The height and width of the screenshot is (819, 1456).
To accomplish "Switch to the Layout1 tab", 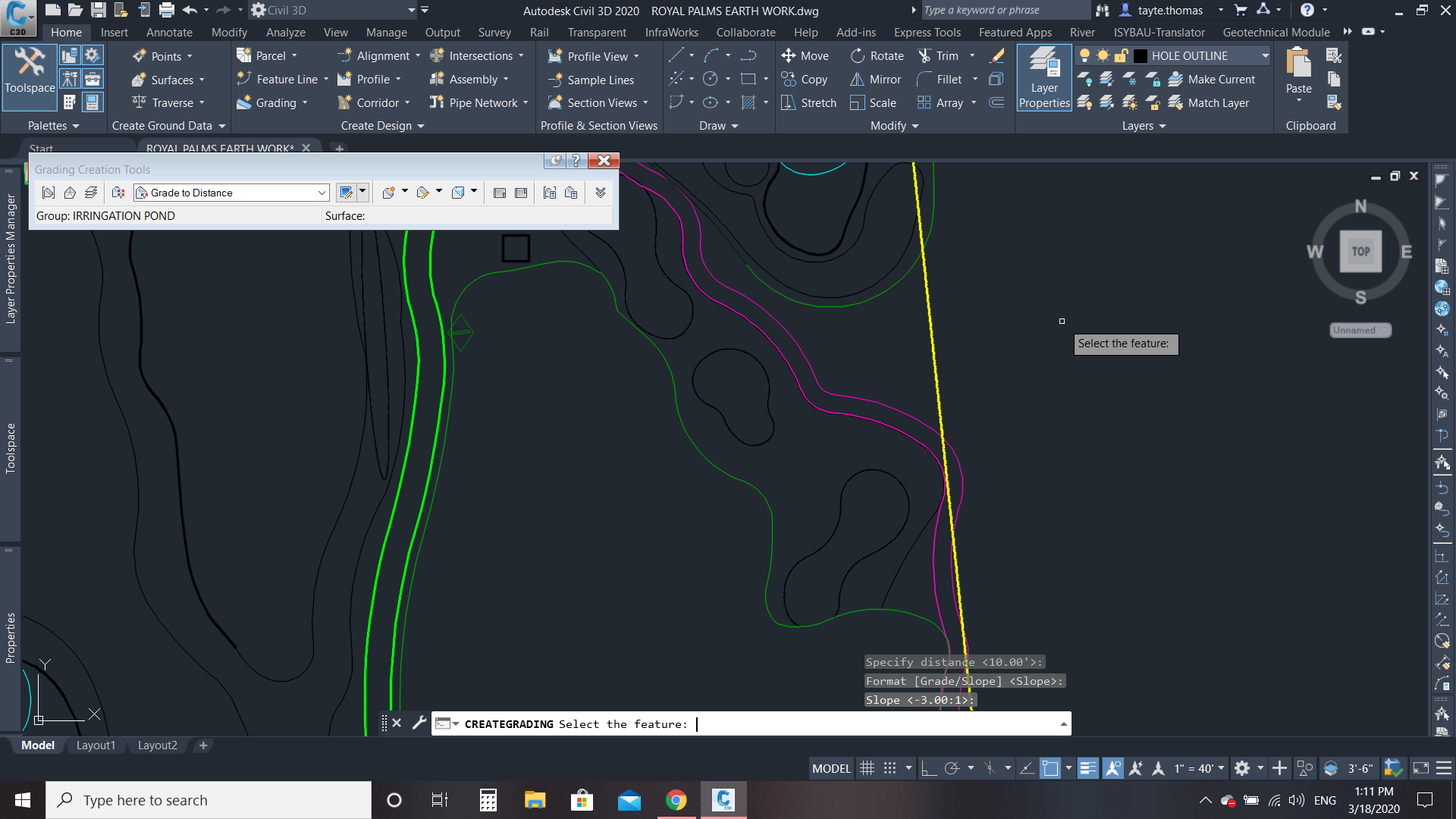I will tap(96, 745).
